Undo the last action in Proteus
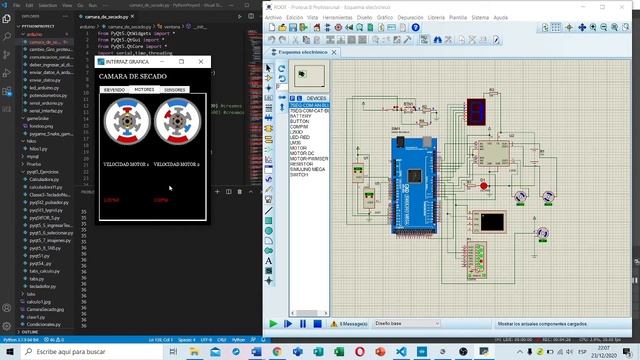 click(x=272, y=40)
